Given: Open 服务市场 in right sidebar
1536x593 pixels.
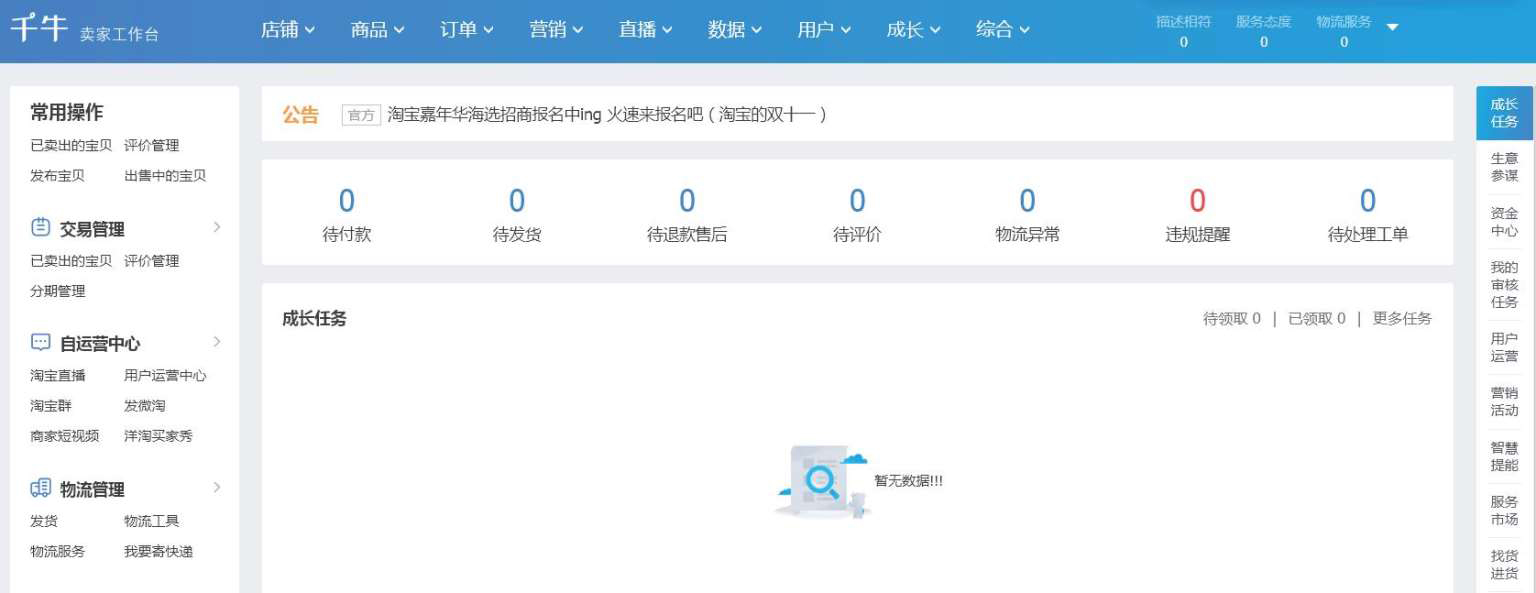Looking at the screenshot, I should [1504, 511].
